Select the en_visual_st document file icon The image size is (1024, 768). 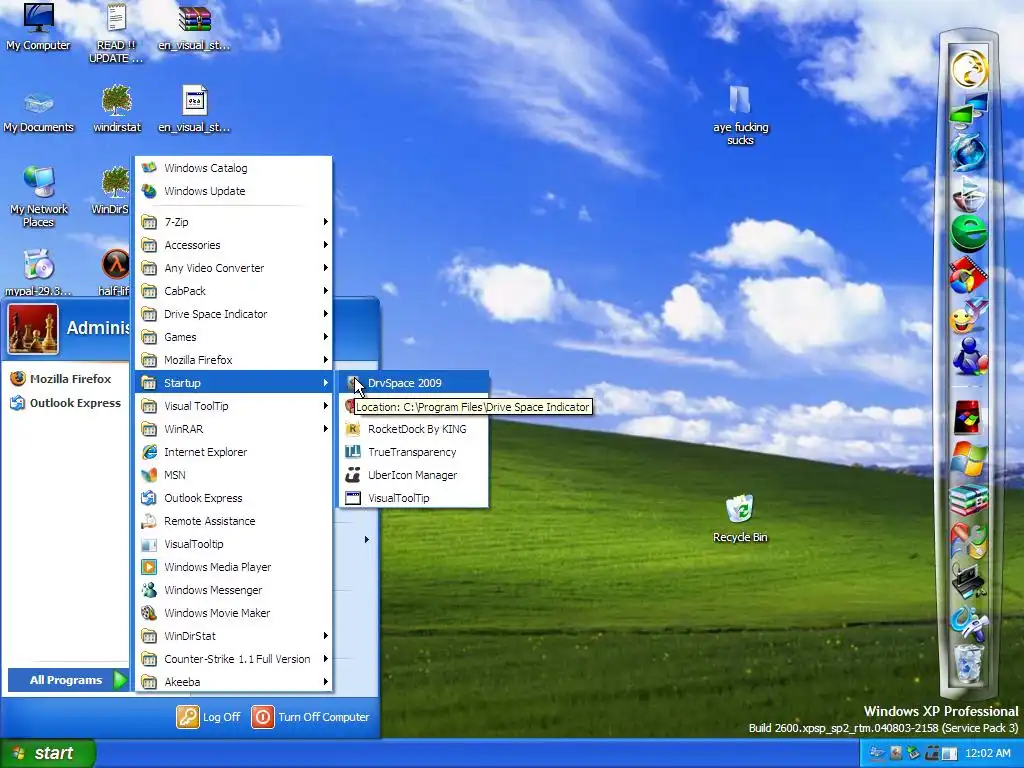pos(194,108)
